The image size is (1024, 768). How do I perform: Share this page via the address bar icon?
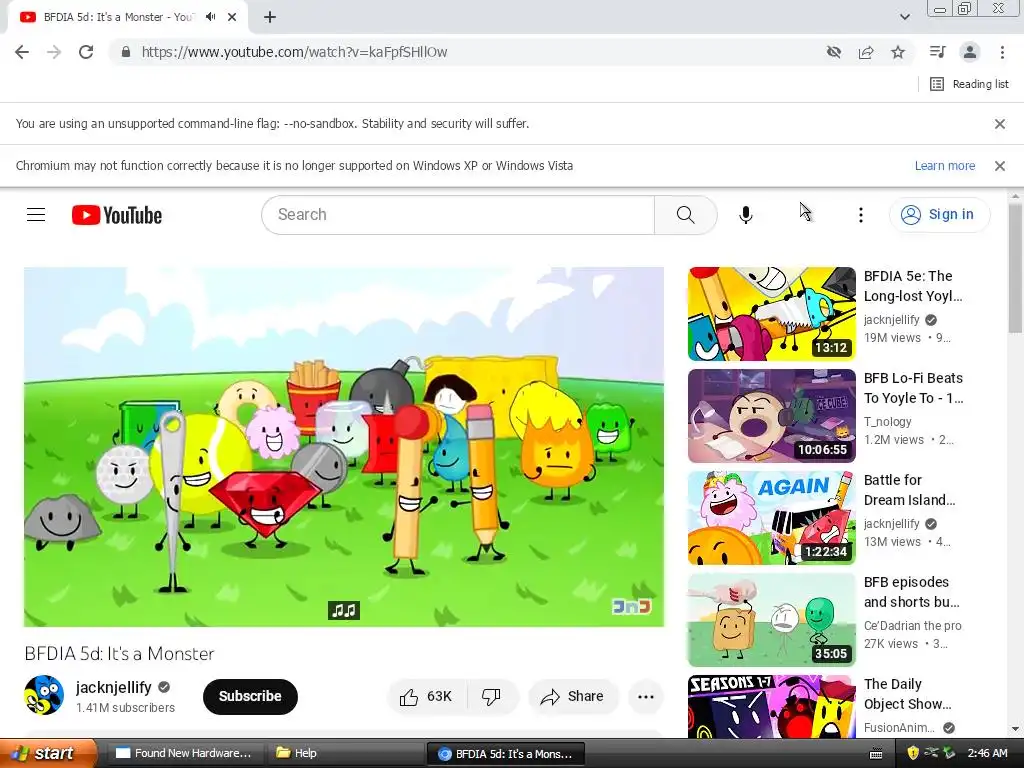coord(866,52)
